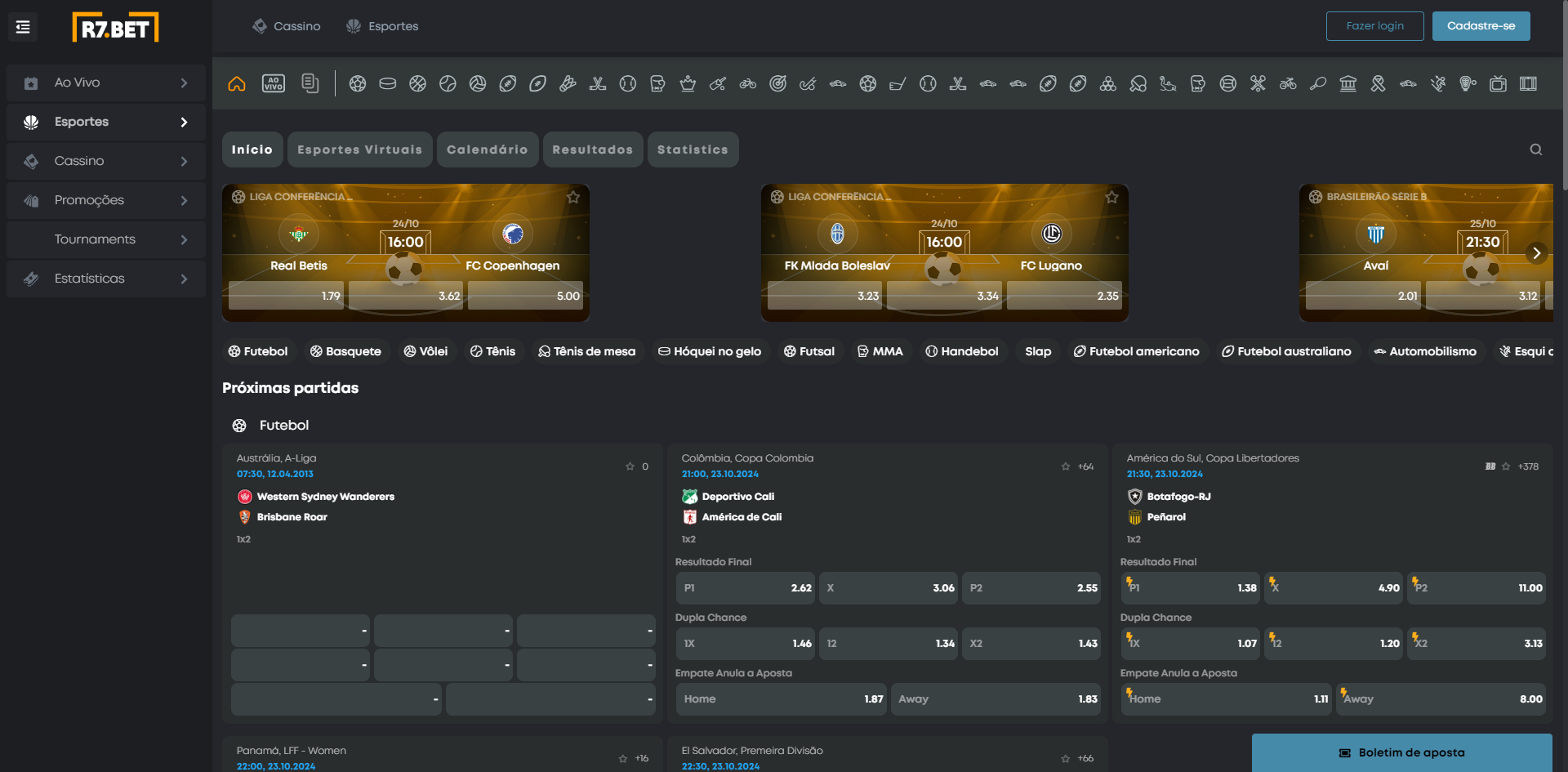Filter by the Basquete chip
The image size is (1568, 772).
[345, 351]
